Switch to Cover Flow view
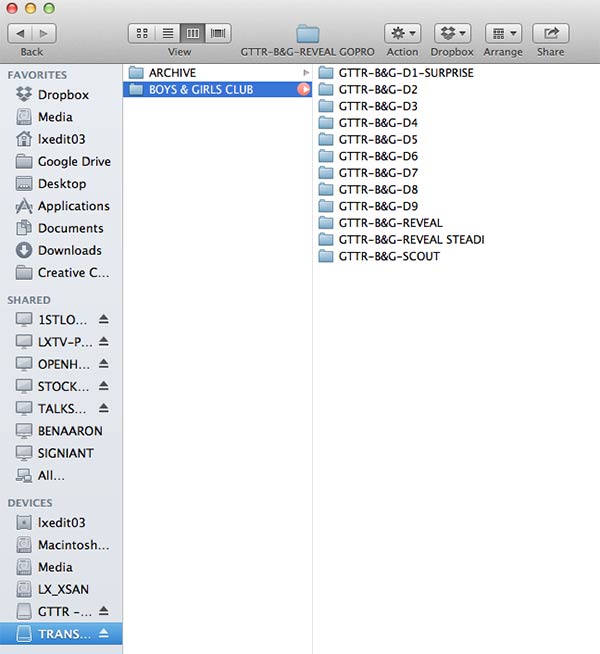 (218, 33)
